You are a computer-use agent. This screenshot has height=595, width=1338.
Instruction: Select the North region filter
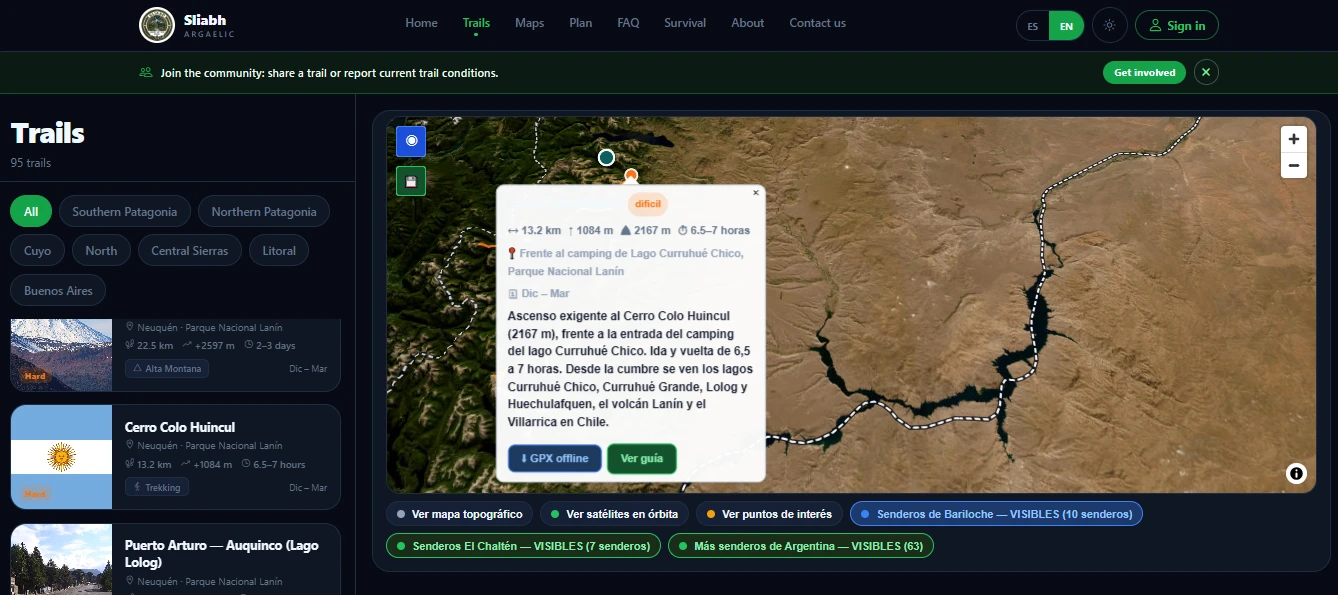click(101, 251)
